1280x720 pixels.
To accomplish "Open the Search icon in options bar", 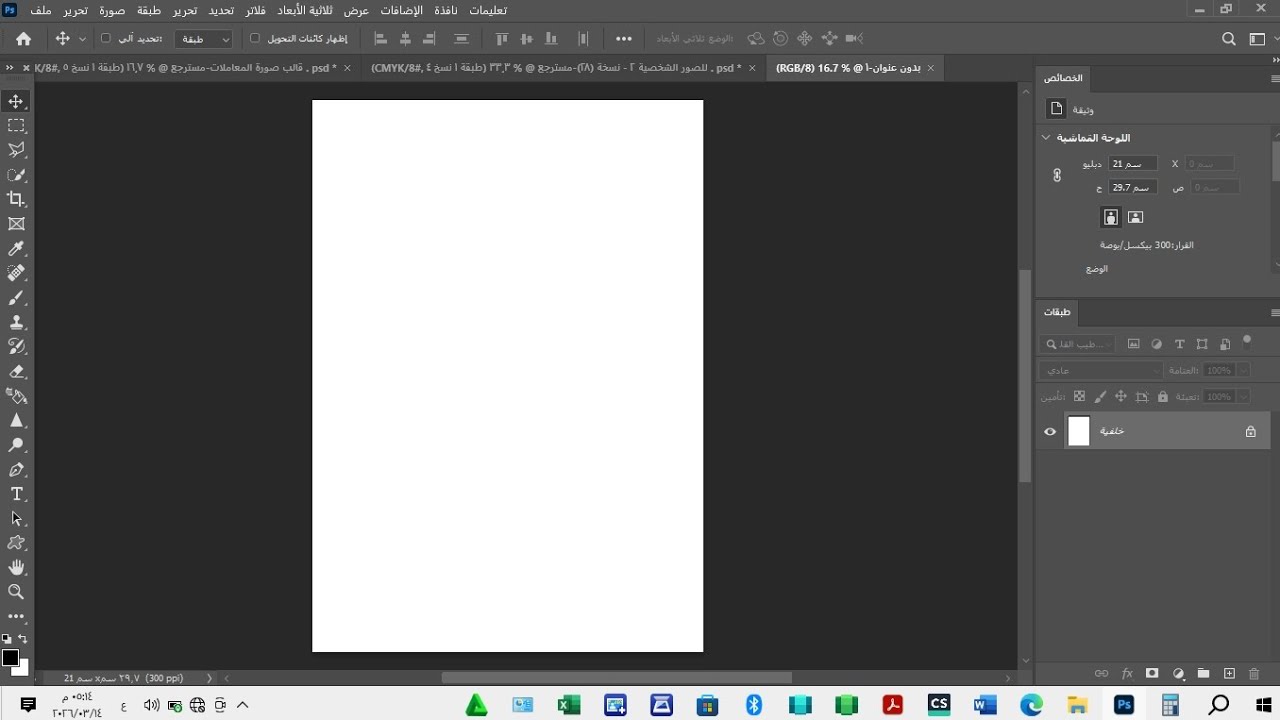I will [1229, 39].
